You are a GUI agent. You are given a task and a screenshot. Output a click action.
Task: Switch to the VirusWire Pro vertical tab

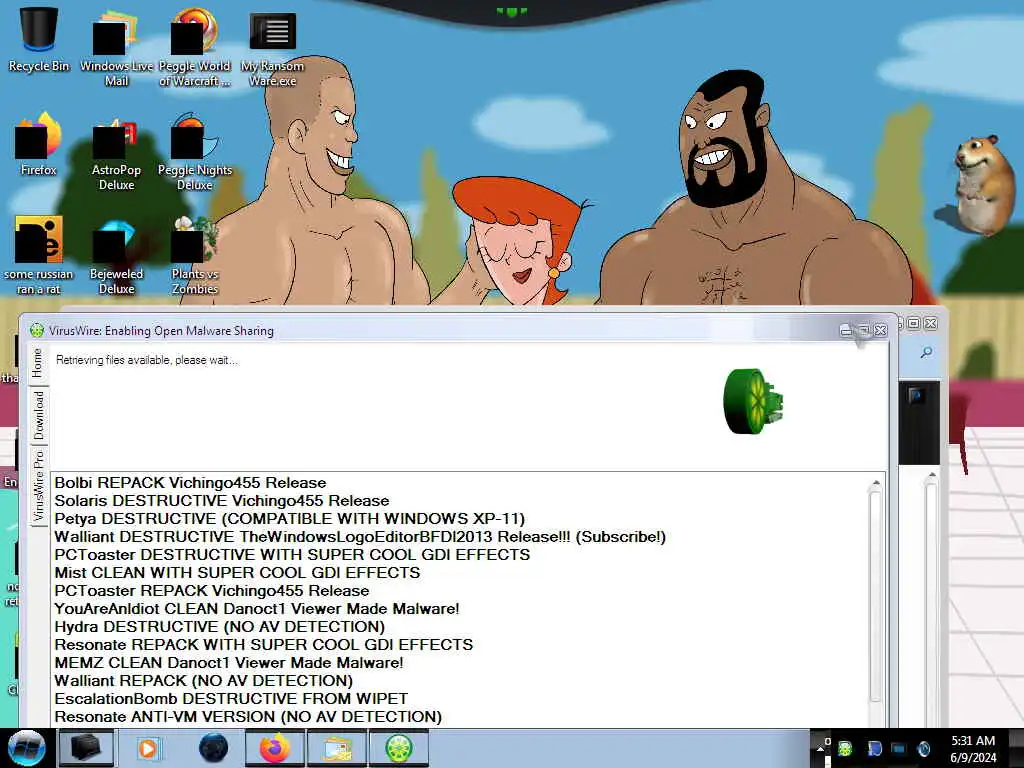[x=39, y=485]
